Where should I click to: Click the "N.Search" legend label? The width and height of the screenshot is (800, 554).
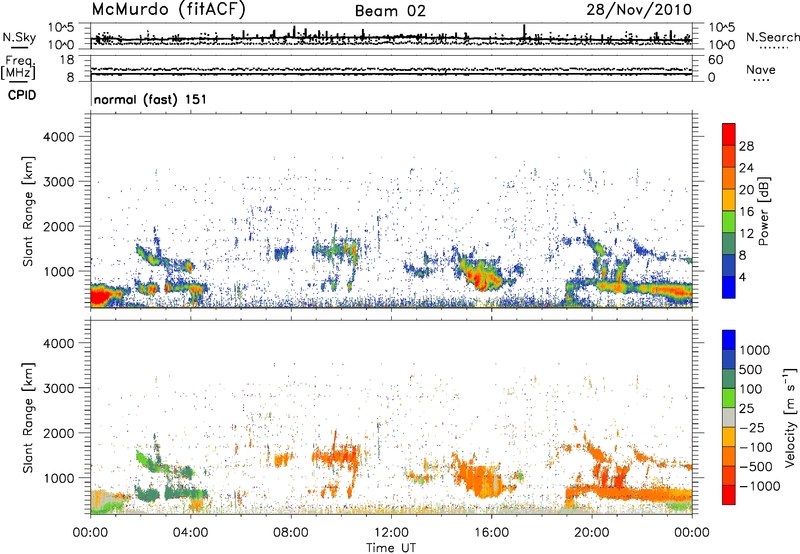pos(772,37)
